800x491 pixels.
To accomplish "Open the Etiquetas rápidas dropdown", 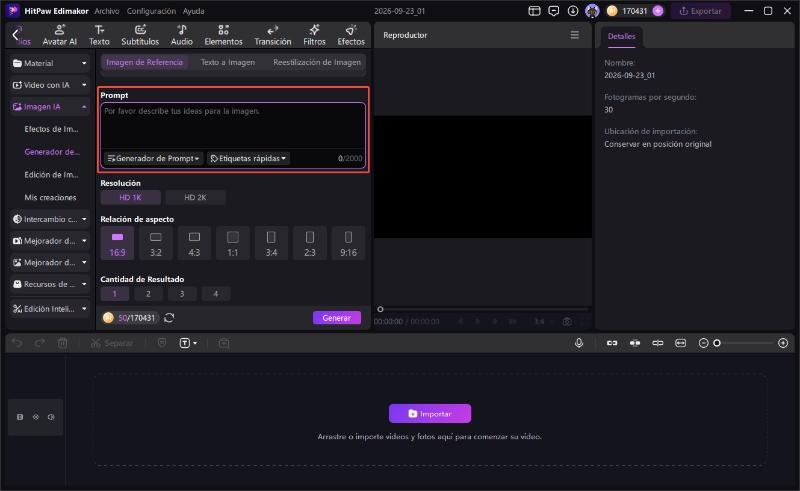I will click(248, 158).
